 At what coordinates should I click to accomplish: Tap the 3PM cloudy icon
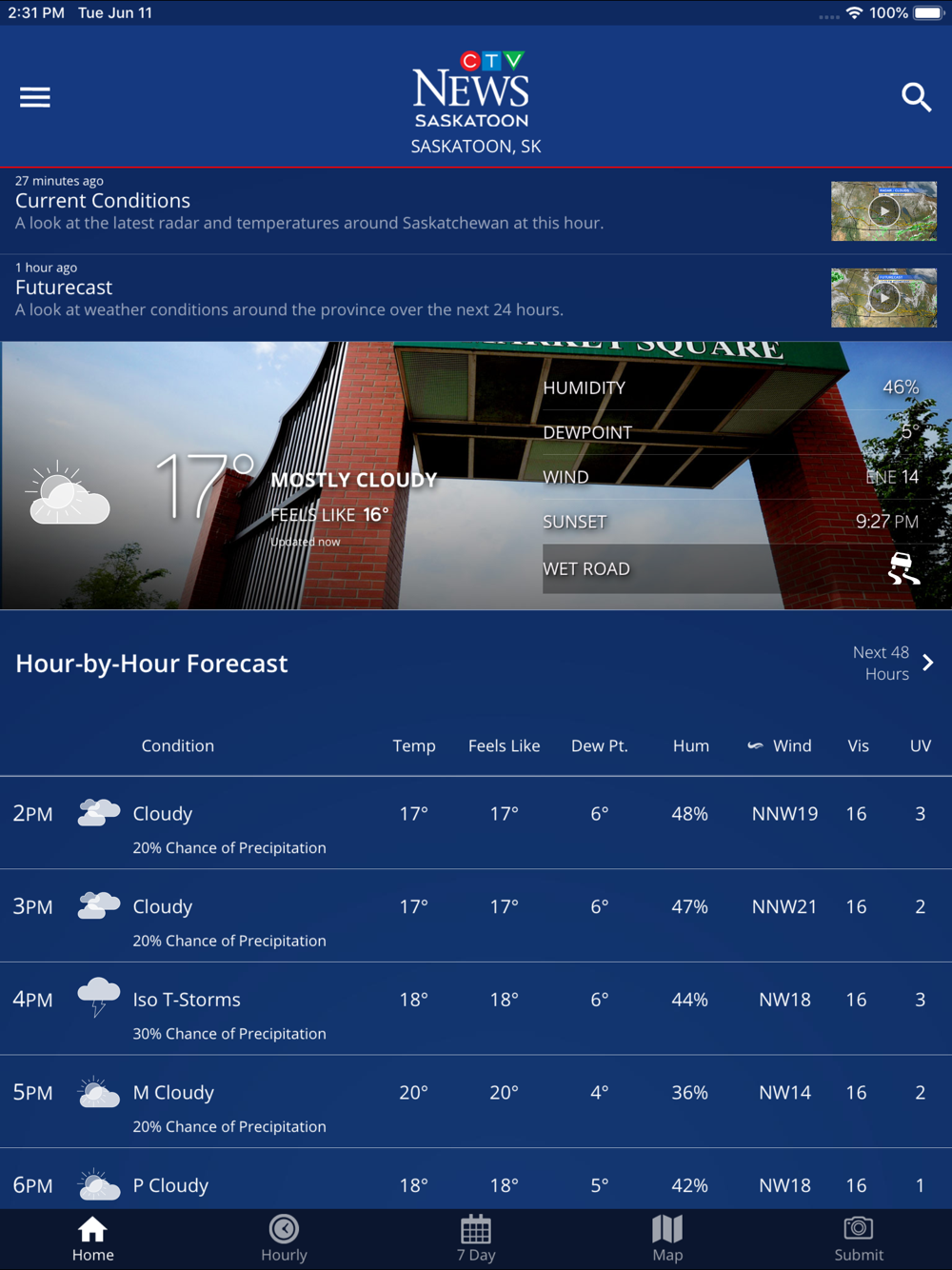click(x=98, y=905)
